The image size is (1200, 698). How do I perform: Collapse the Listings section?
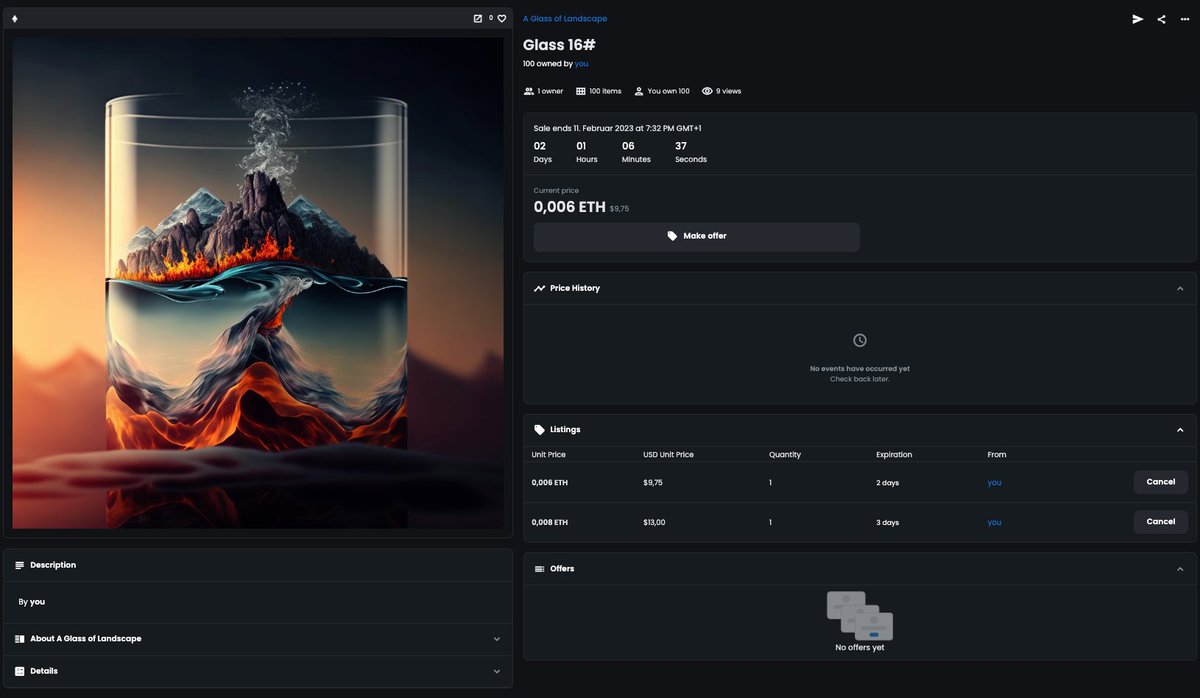1180,430
